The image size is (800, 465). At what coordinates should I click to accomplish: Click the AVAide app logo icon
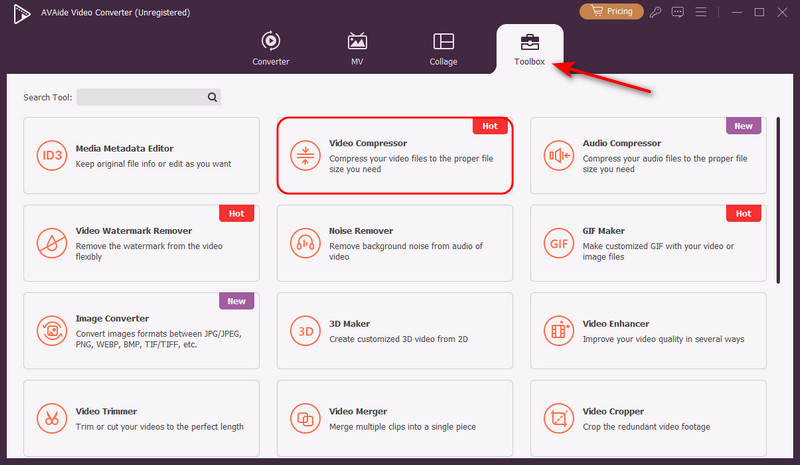point(21,13)
